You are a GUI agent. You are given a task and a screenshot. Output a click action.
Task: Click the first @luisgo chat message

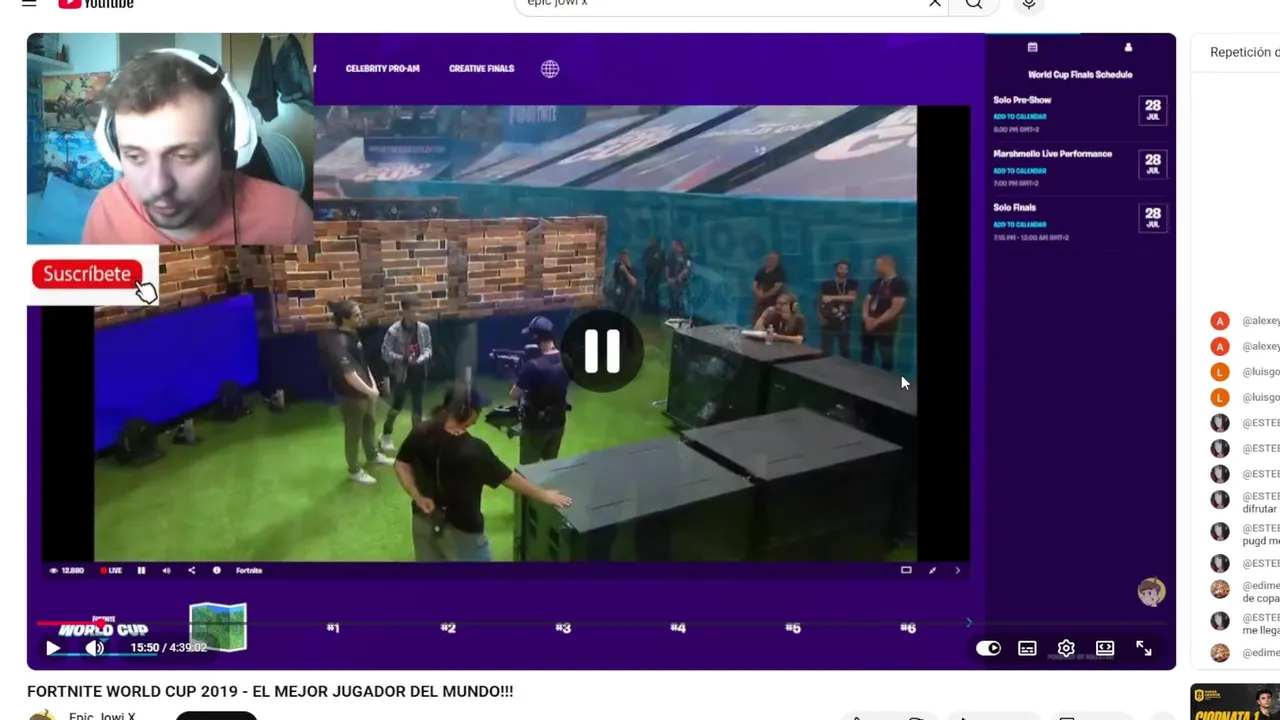1260,372
